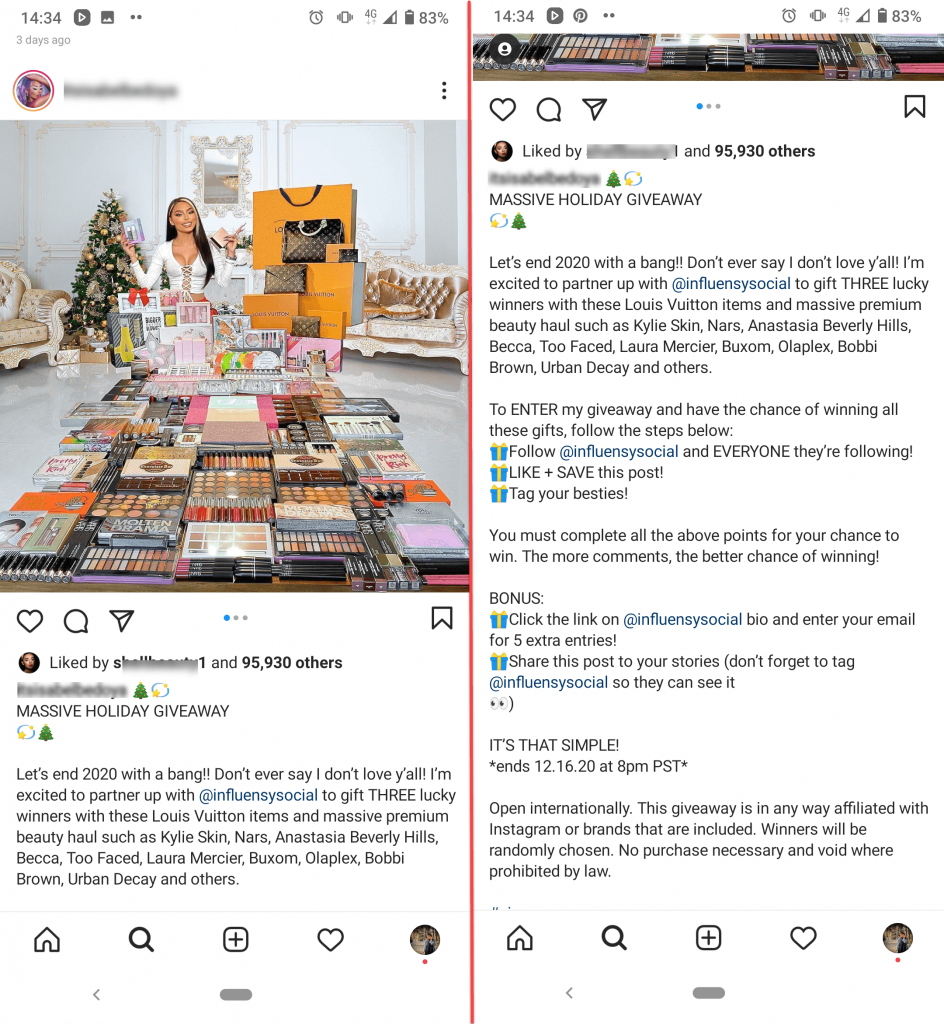Open the three-dot post options menu
Screen dimensions: 944x1024
(x=444, y=90)
